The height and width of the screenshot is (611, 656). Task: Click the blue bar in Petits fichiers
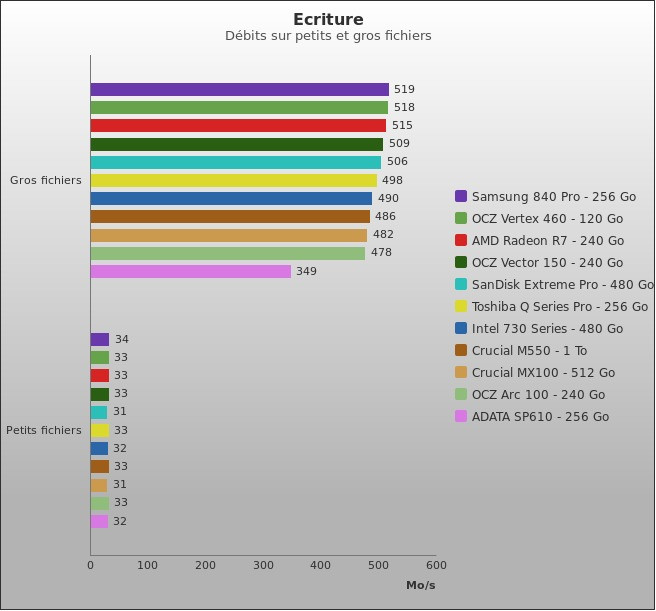100,448
